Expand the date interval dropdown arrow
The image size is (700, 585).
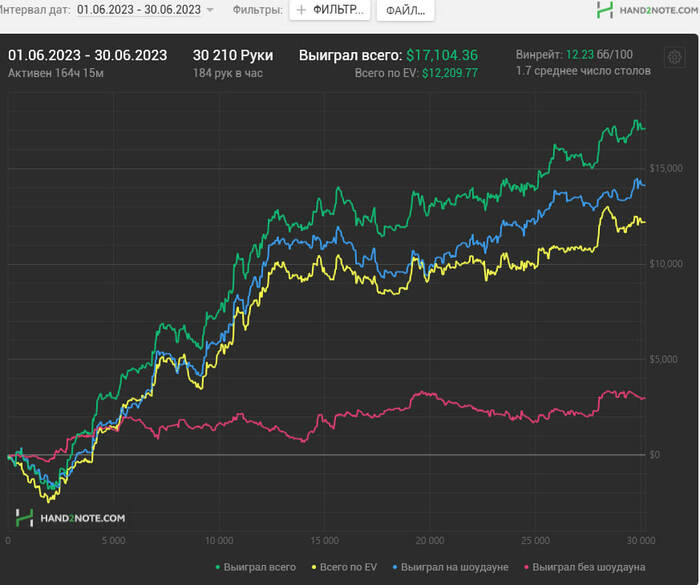(x=210, y=10)
